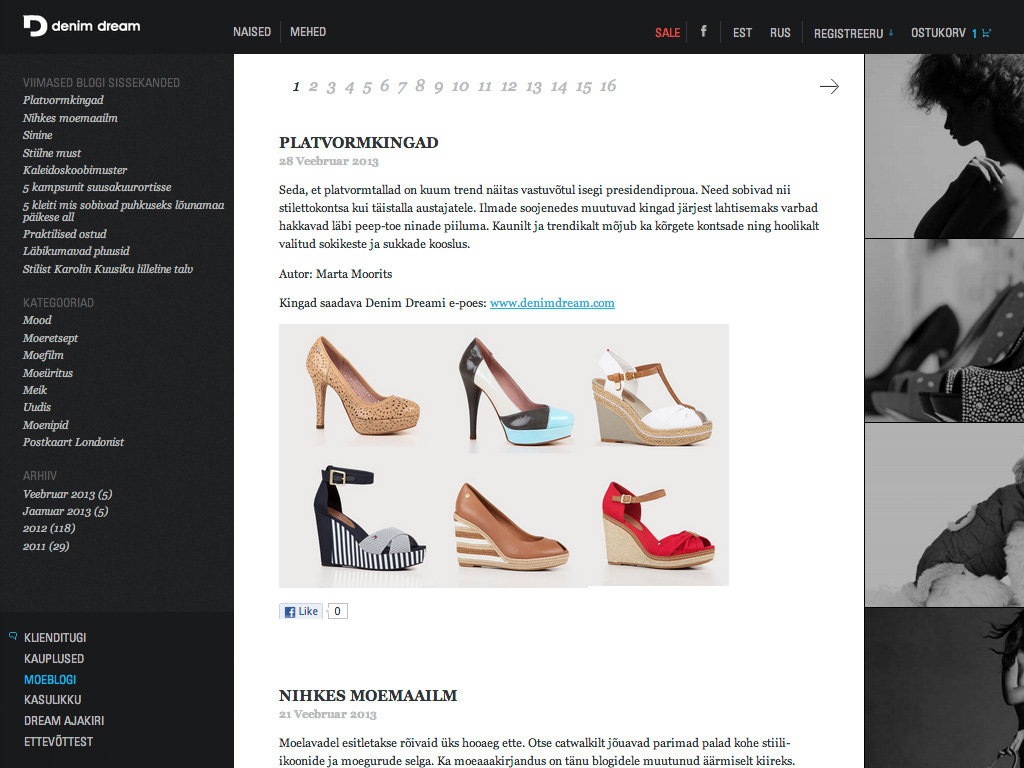Open the Kauplused page
Viewport: 1024px width, 768px height.
[x=54, y=659]
